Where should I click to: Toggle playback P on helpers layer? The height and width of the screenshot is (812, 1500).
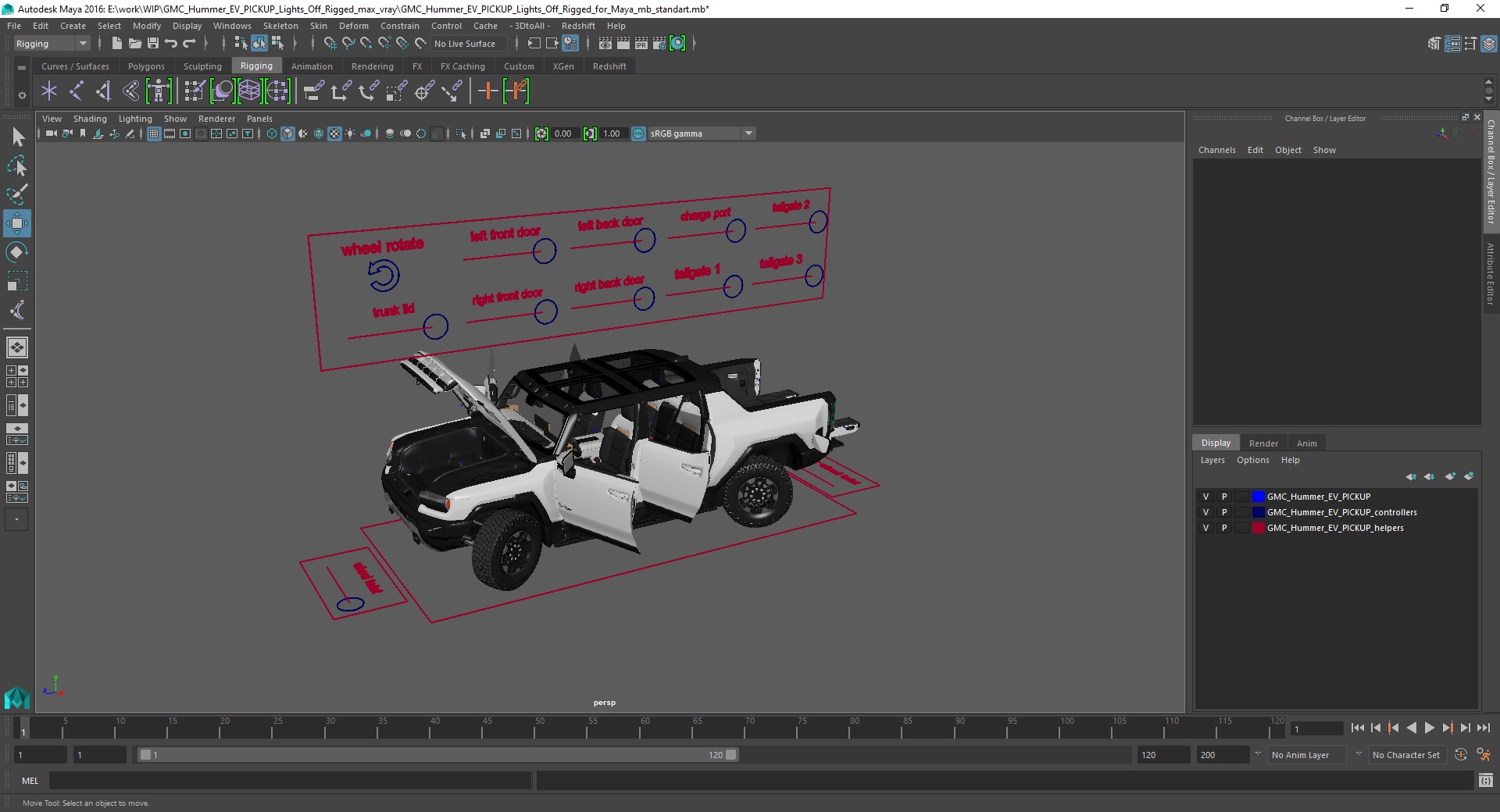click(x=1224, y=528)
